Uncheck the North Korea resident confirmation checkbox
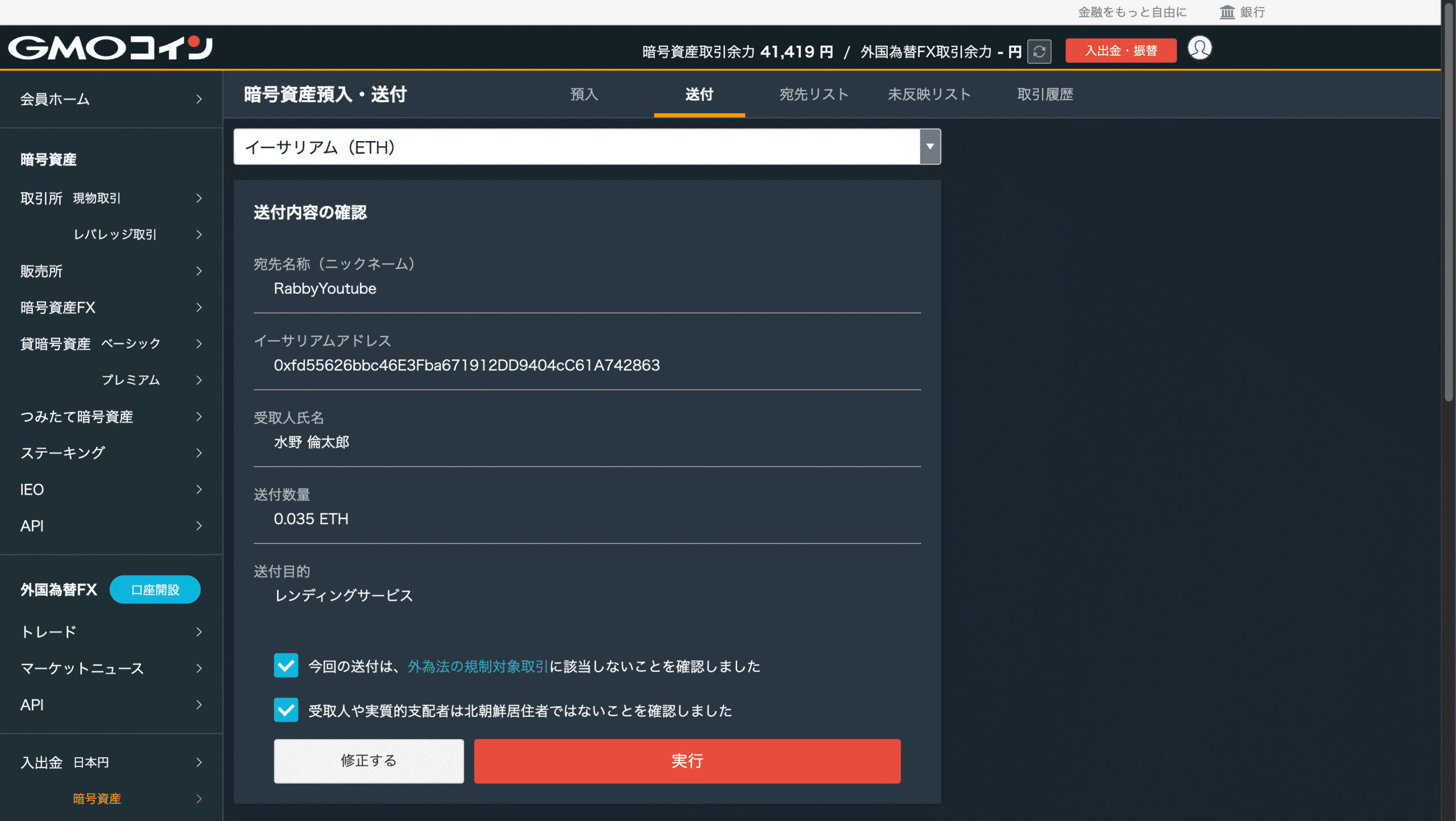 coord(286,710)
